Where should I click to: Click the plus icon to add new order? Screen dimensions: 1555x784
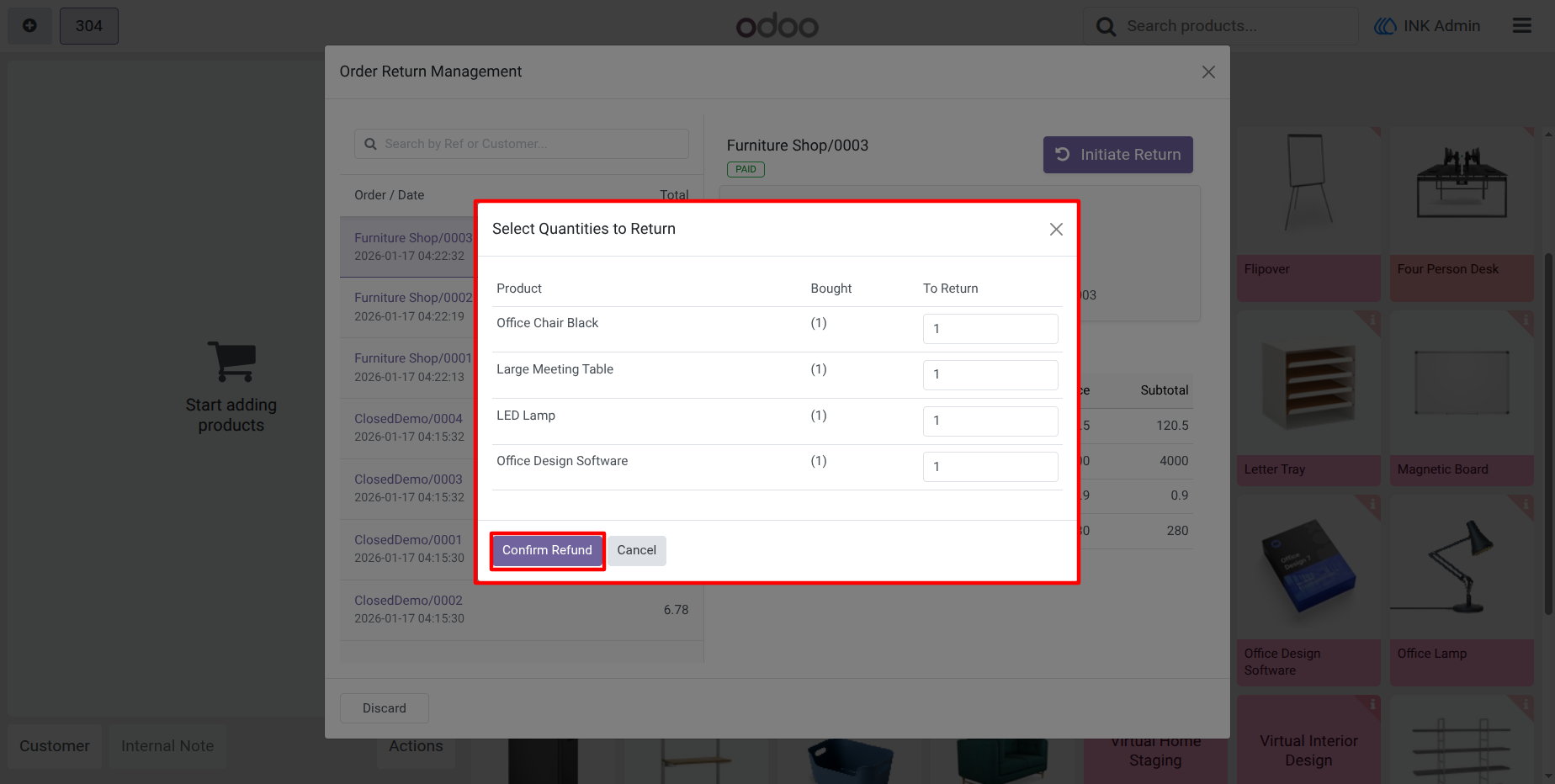pos(29,26)
